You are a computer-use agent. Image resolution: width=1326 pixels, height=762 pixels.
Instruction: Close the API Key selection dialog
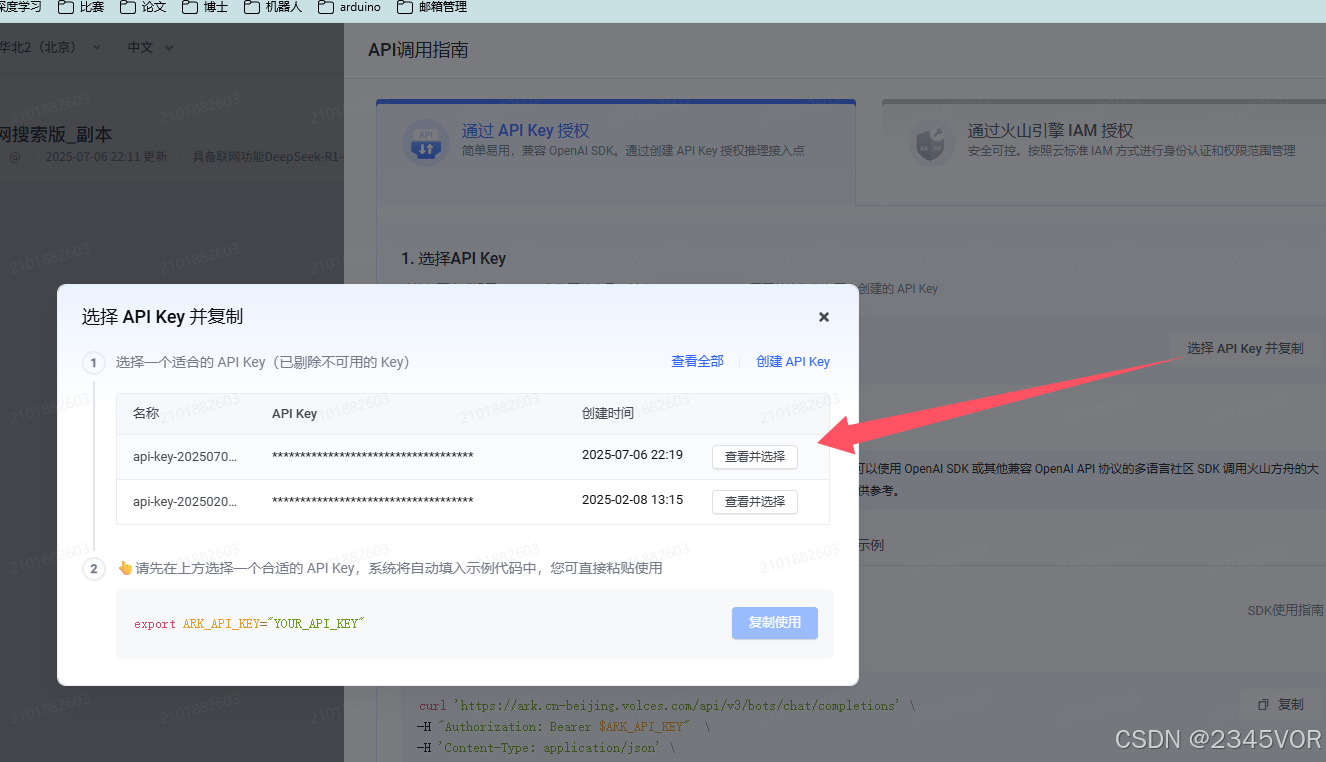click(x=823, y=317)
